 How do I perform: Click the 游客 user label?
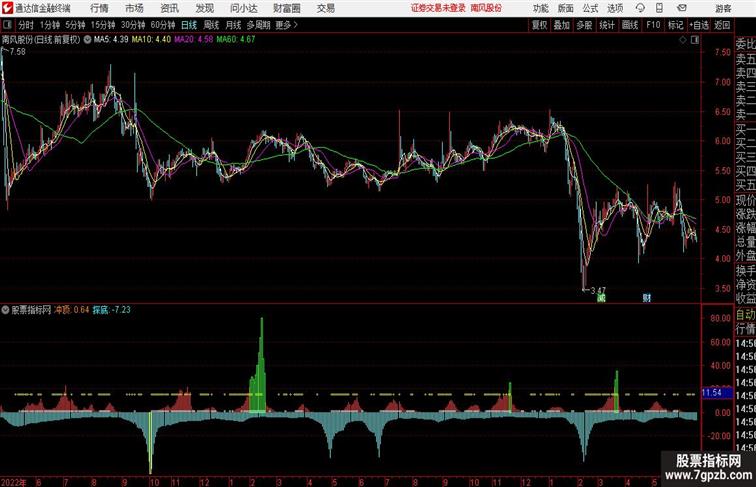click(x=723, y=8)
